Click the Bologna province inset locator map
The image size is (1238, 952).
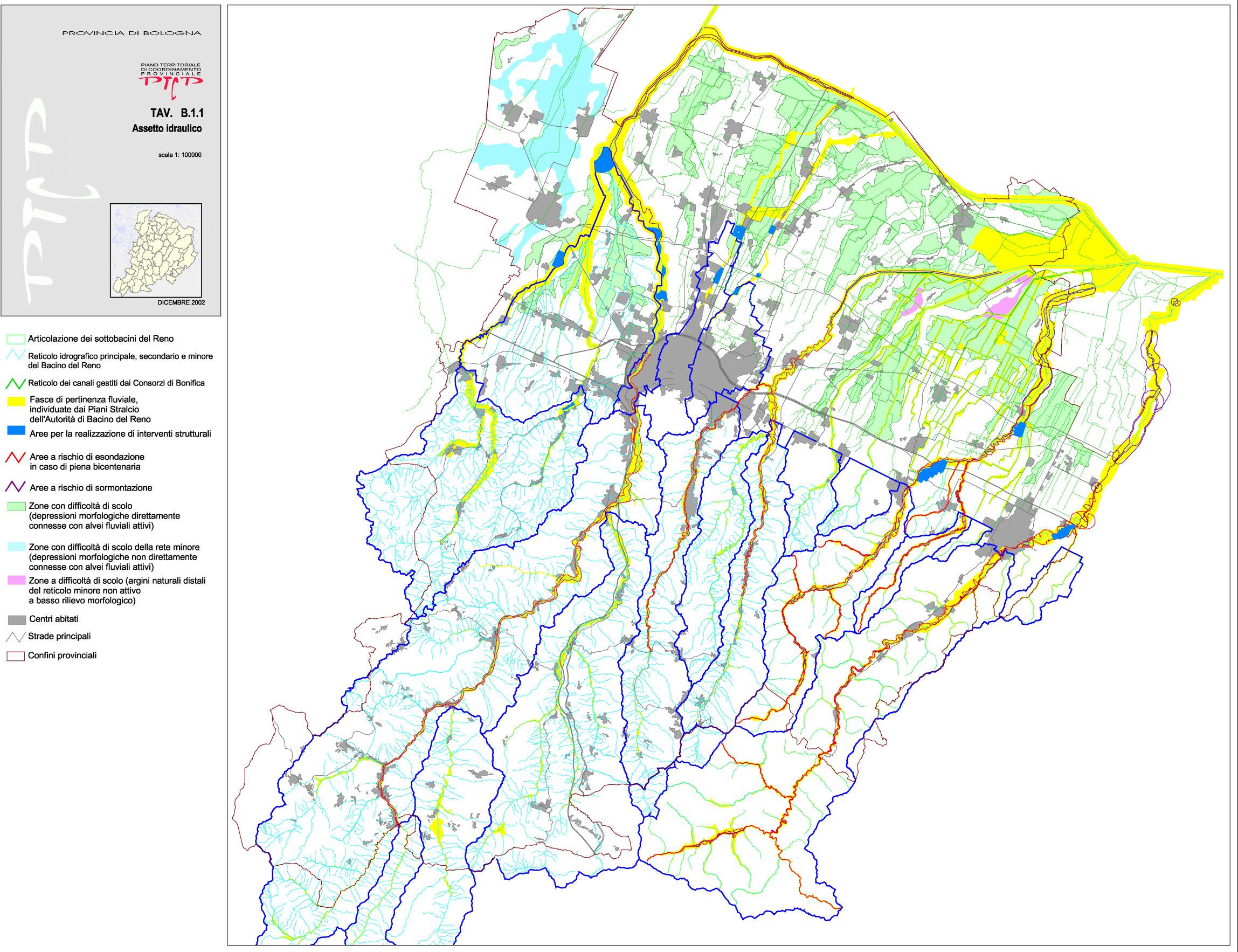click(x=156, y=250)
